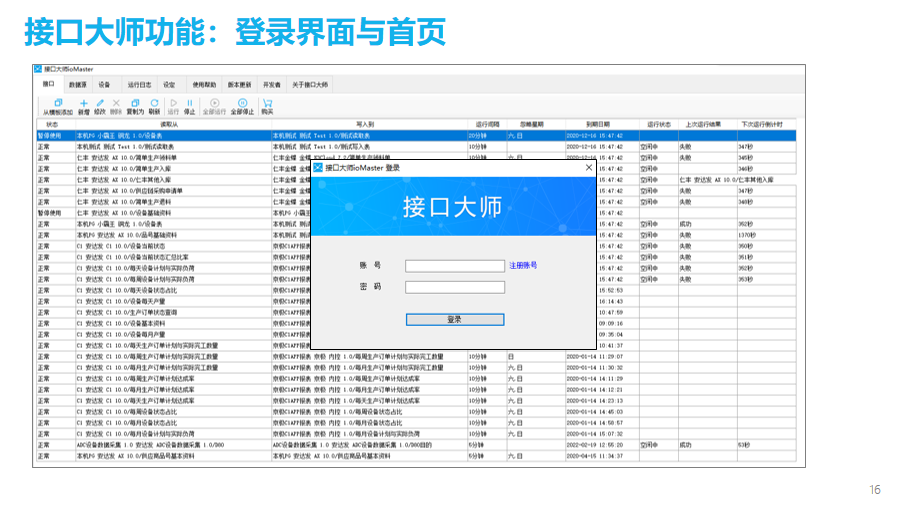Click the 全部运行 toolbar icon
907x509 pixels.
tap(214, 103)
